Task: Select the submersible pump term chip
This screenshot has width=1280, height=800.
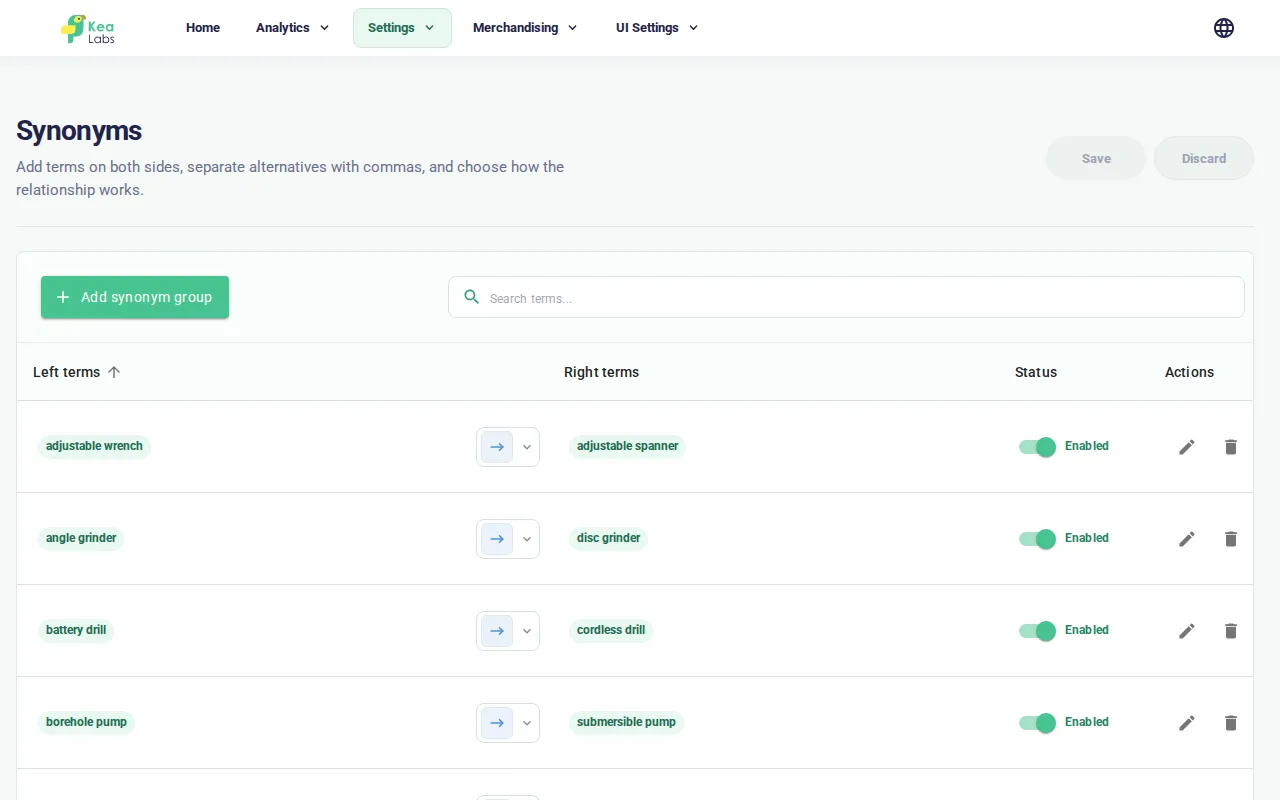Action: click(626, 722)
